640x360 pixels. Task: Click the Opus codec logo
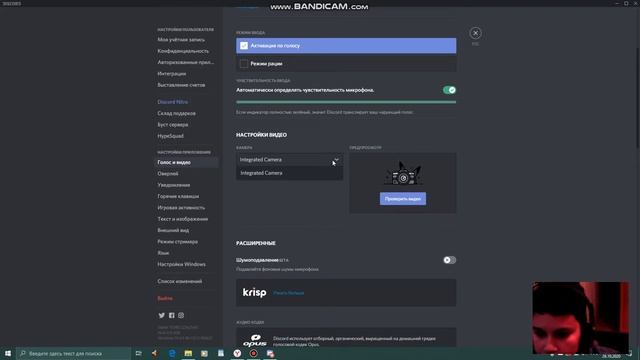pos(254,341)
